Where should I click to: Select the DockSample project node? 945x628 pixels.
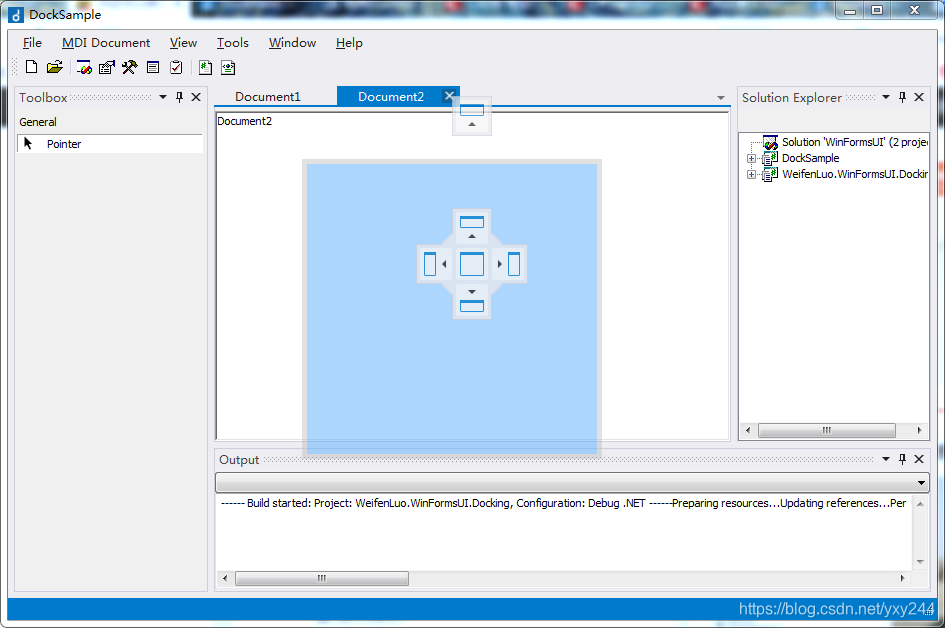click(x=810, y=158)
